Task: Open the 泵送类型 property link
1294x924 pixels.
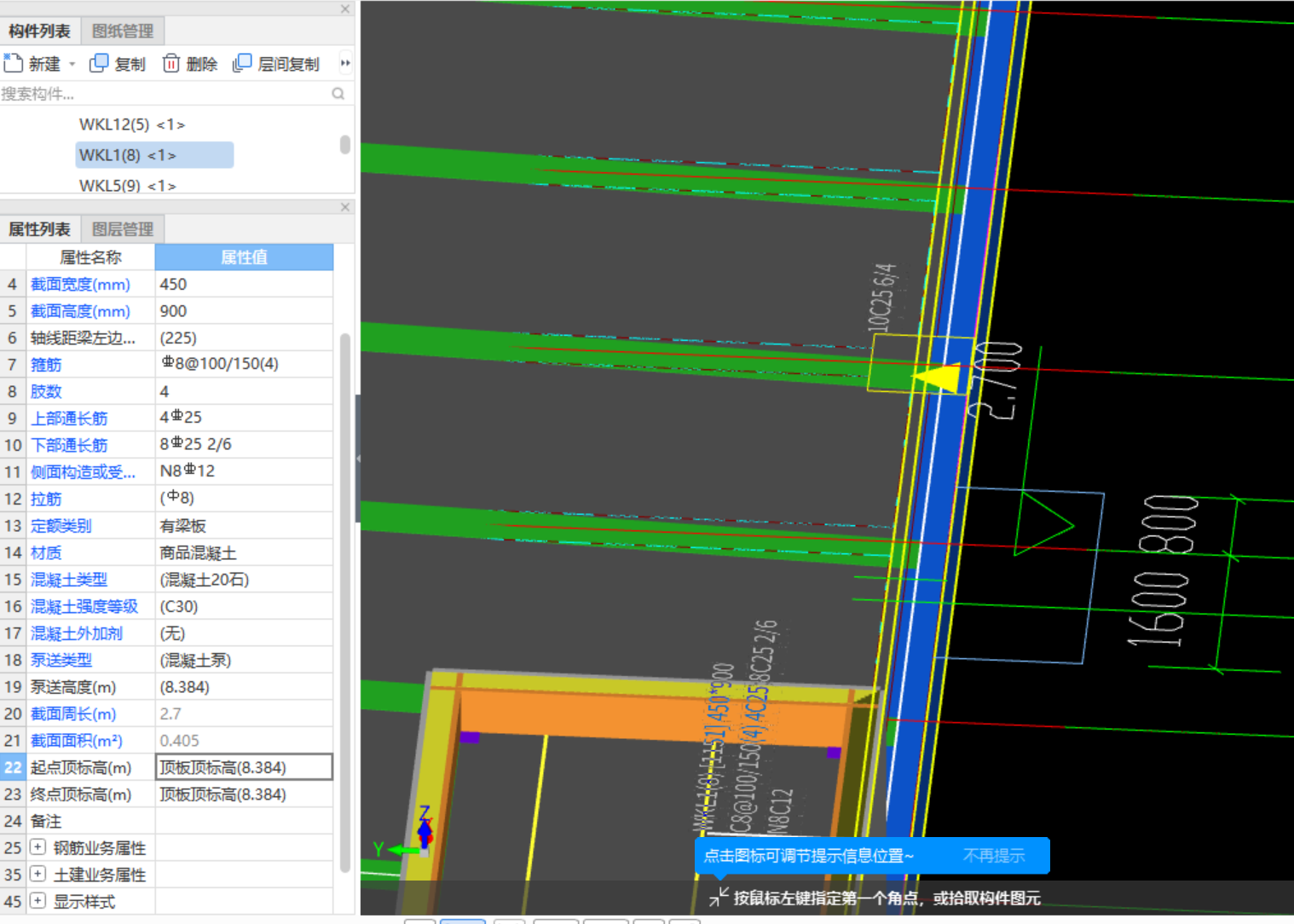Action: pos(61,660)
